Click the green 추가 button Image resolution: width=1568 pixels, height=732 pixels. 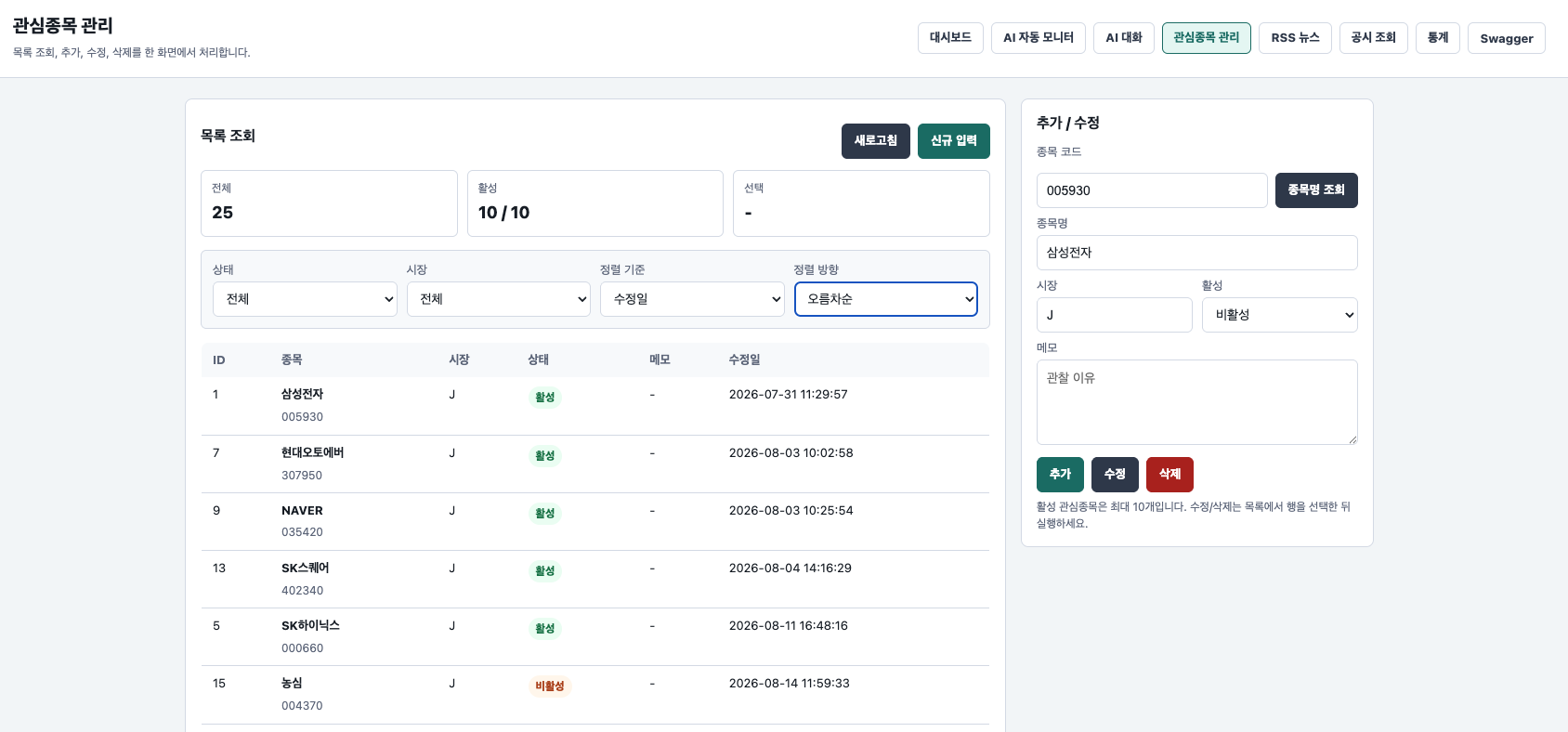1060,475
